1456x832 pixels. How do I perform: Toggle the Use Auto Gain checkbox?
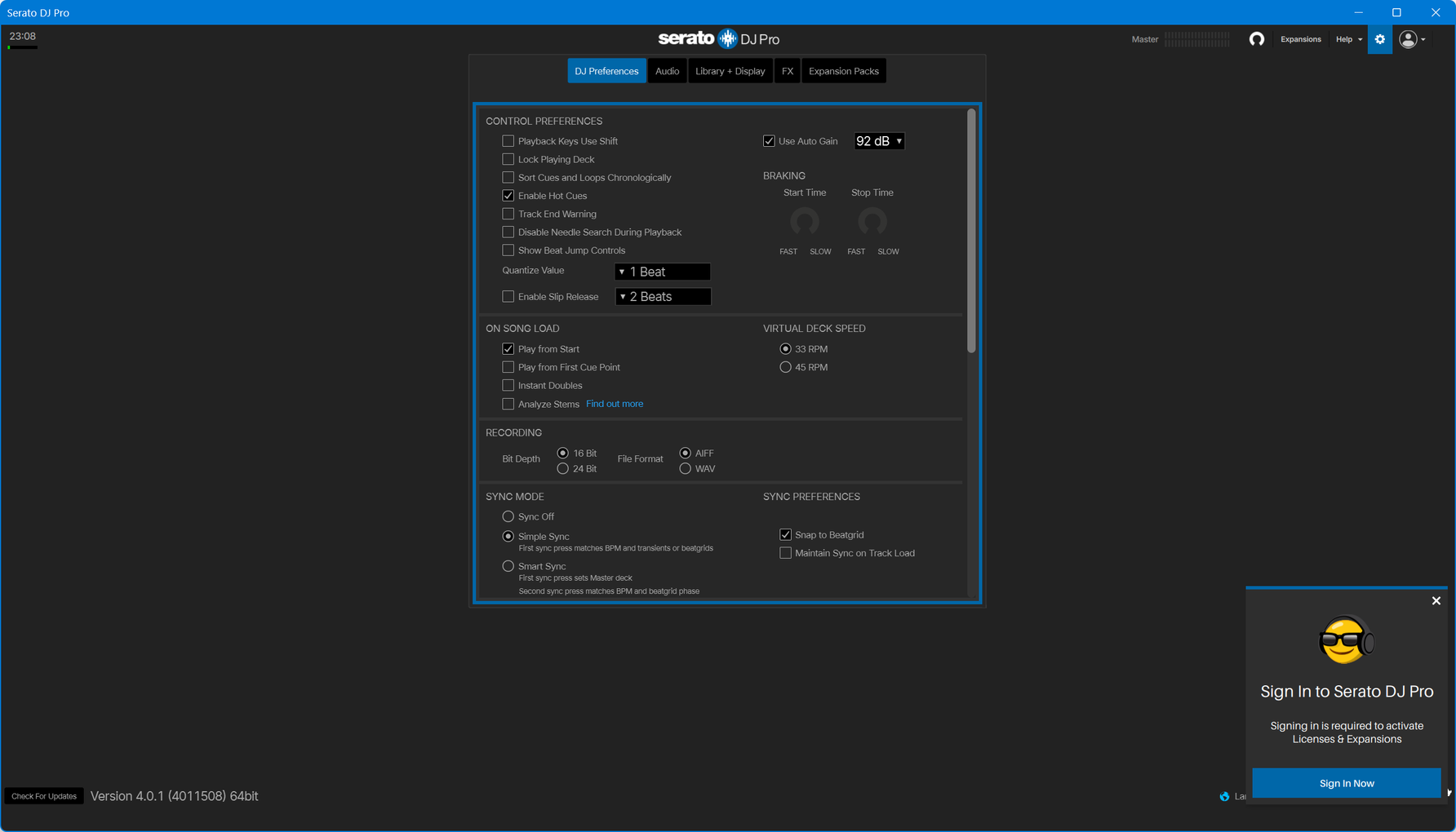point(769,141)
